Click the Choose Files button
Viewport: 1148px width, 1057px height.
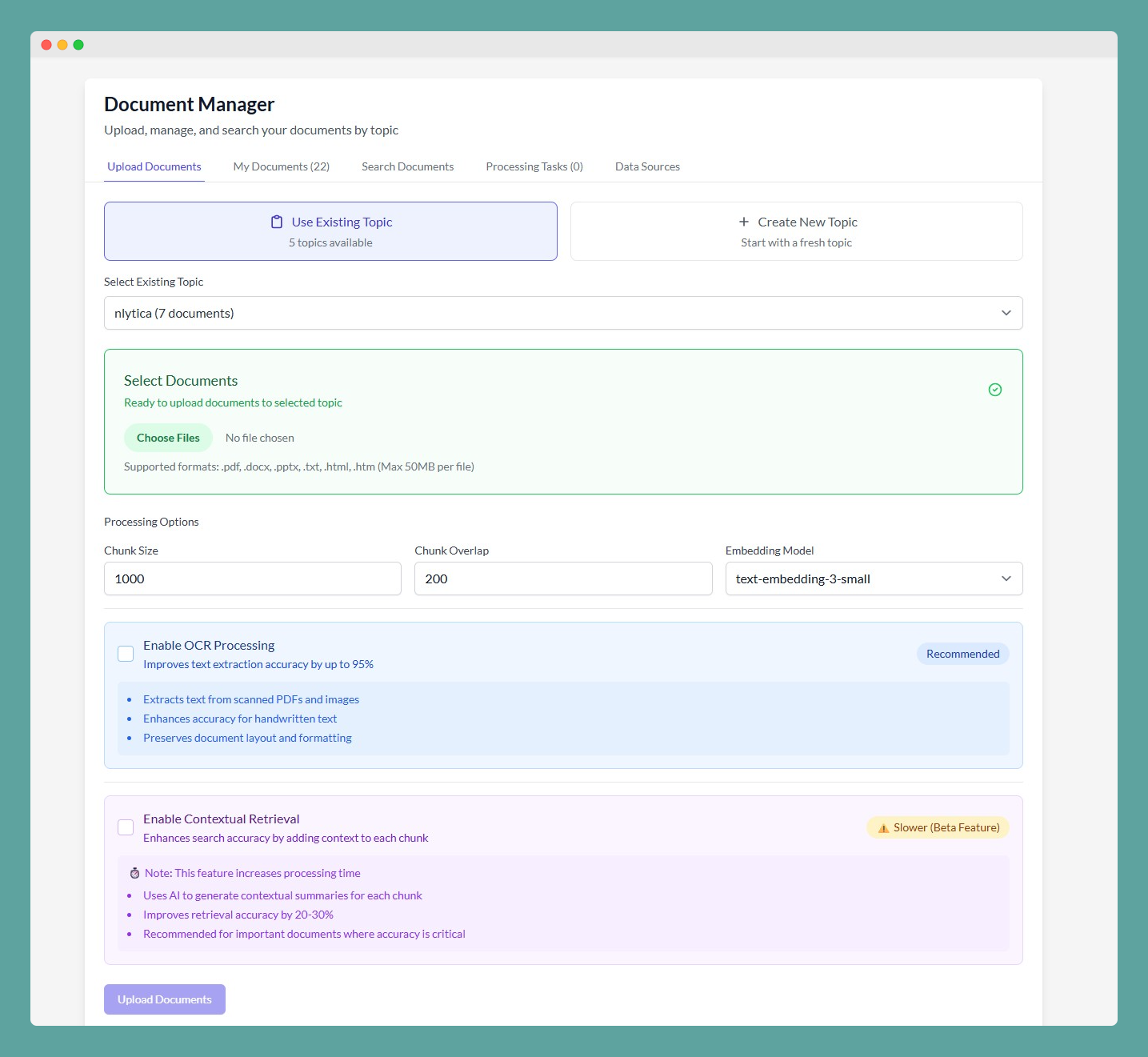pyautogui.click(x=168, y=438)
